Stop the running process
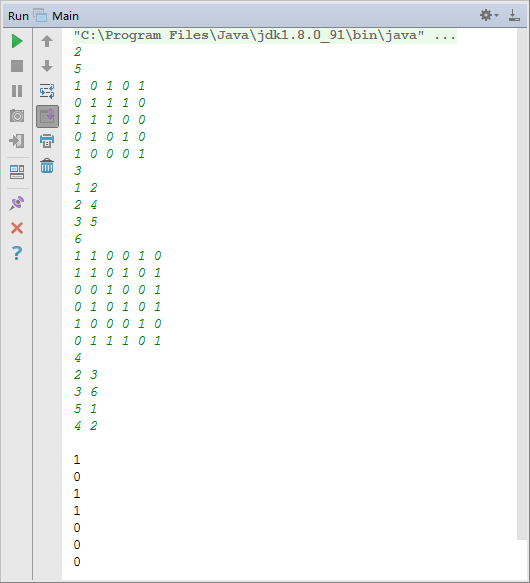Viewport: 530px width, 583px height. (x=17, y=66)
